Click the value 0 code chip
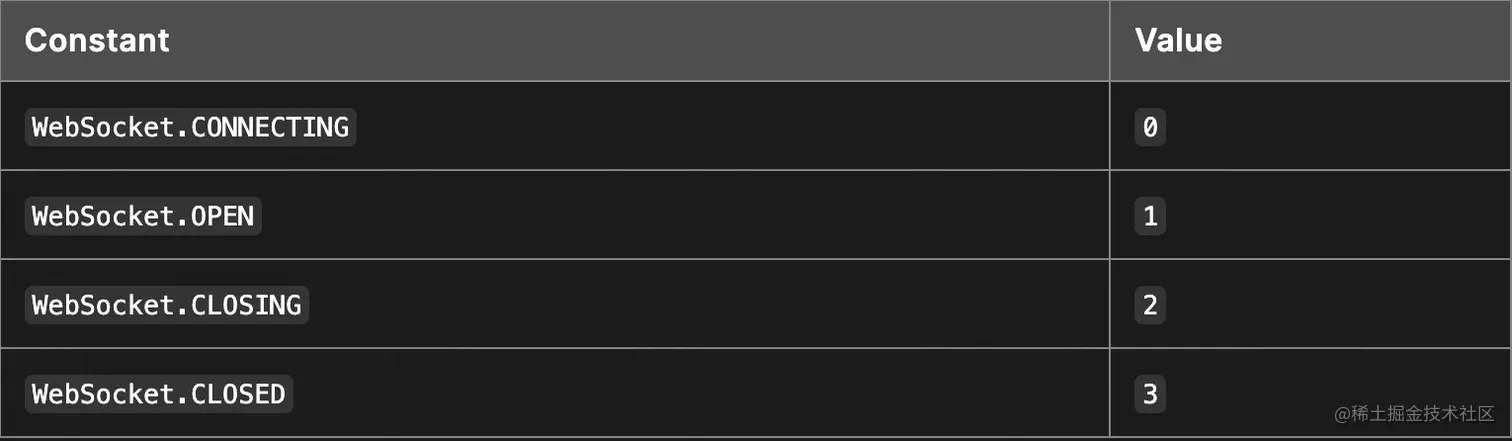Viewport: 1512px width, 441px height. [x=1150, y=127]
